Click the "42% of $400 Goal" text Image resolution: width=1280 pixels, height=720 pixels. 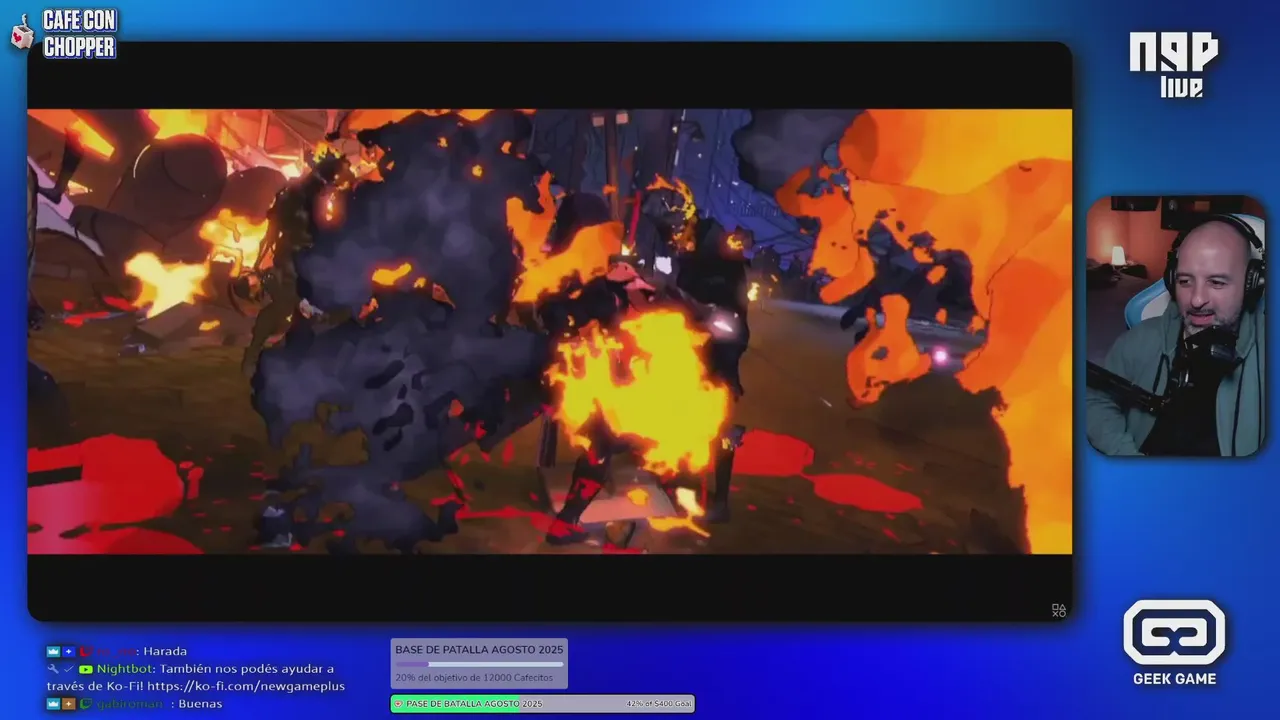pyautogui.click(x=659, y=704)
